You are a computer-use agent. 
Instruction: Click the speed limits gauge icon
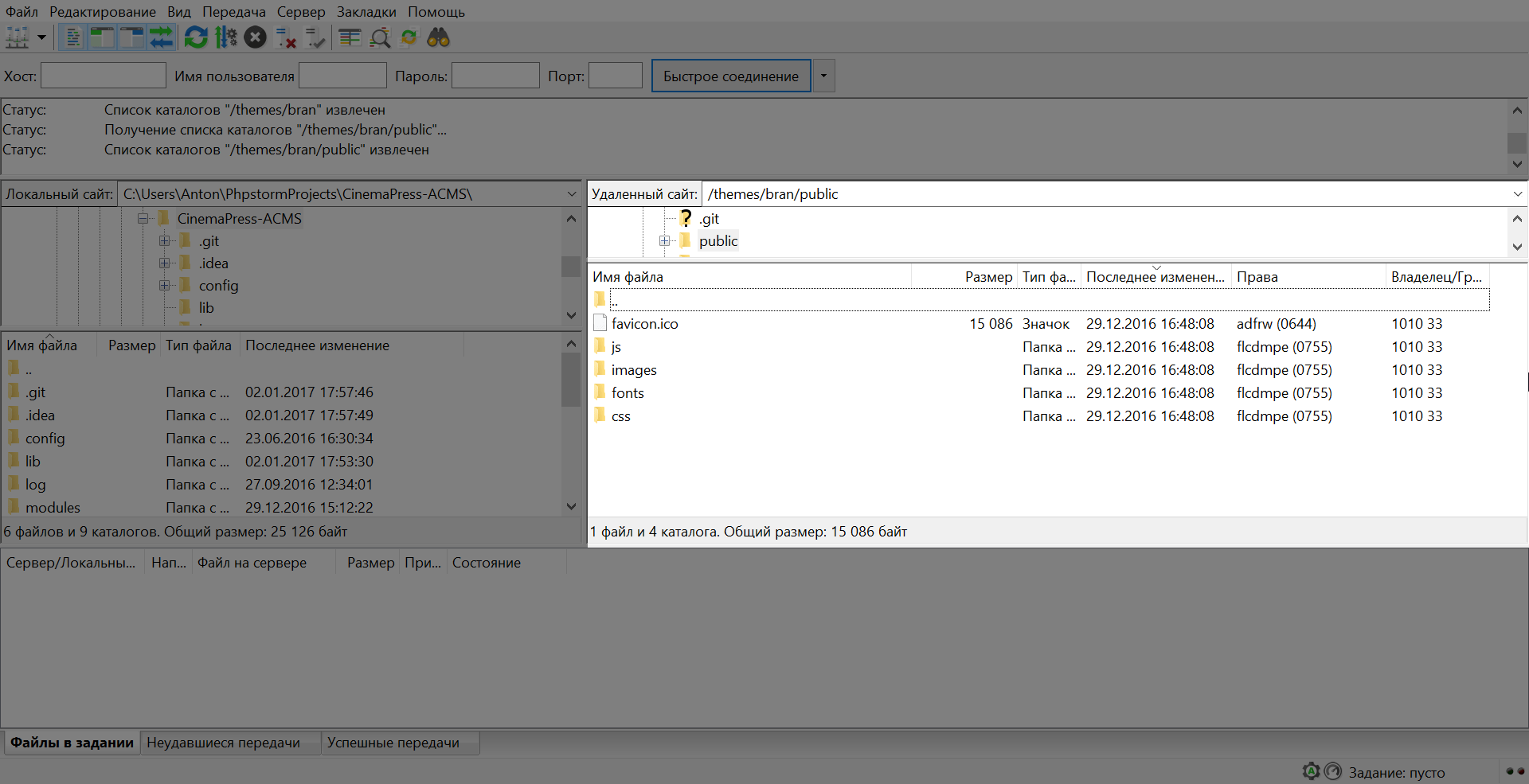(x=1332, y=771)
